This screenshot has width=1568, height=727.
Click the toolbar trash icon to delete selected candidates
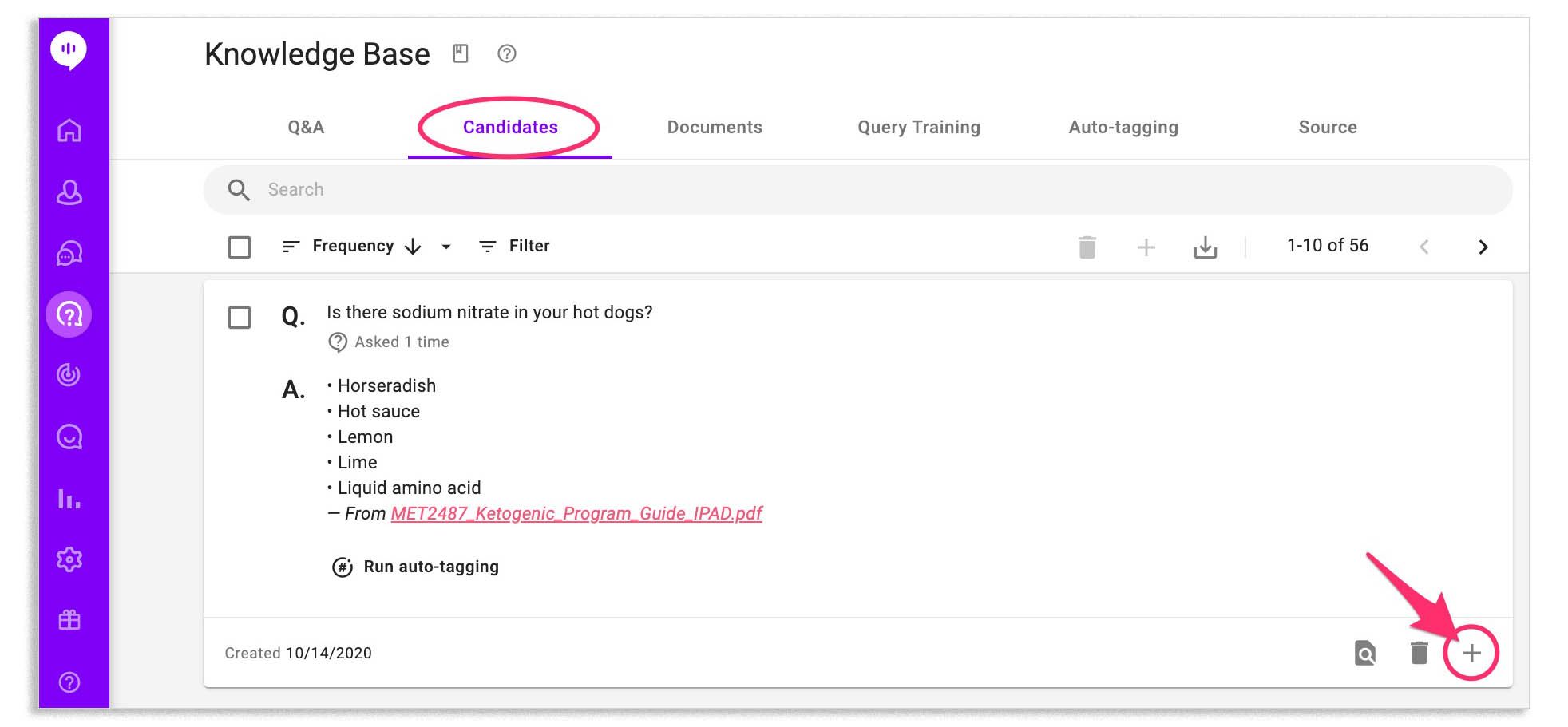coord(1087,247)
